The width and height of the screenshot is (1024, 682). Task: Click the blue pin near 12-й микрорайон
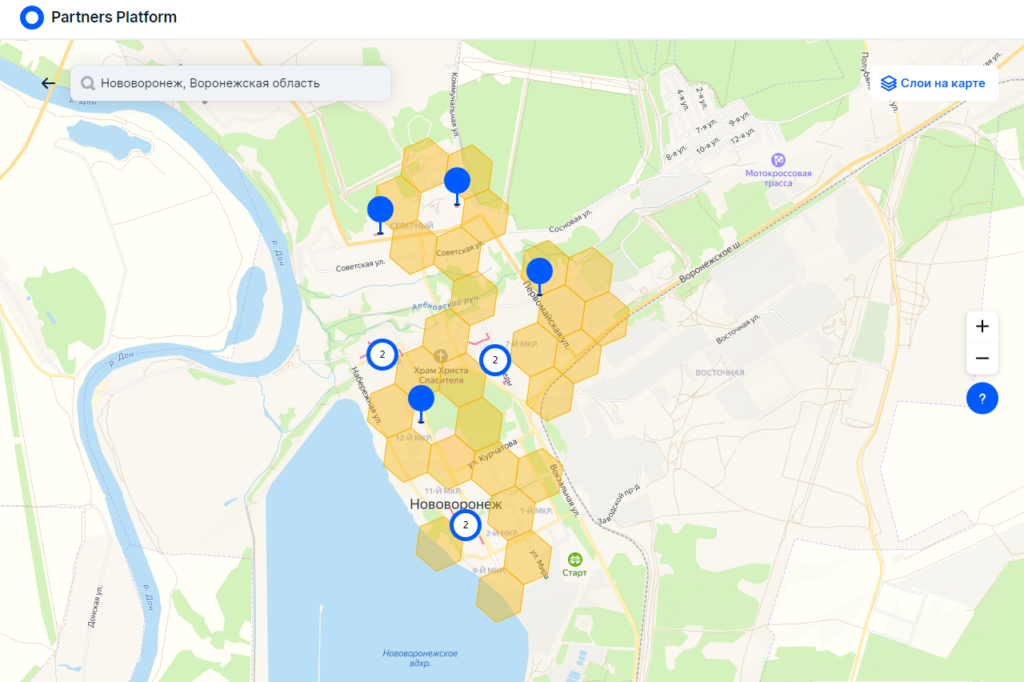coord(419,400)
